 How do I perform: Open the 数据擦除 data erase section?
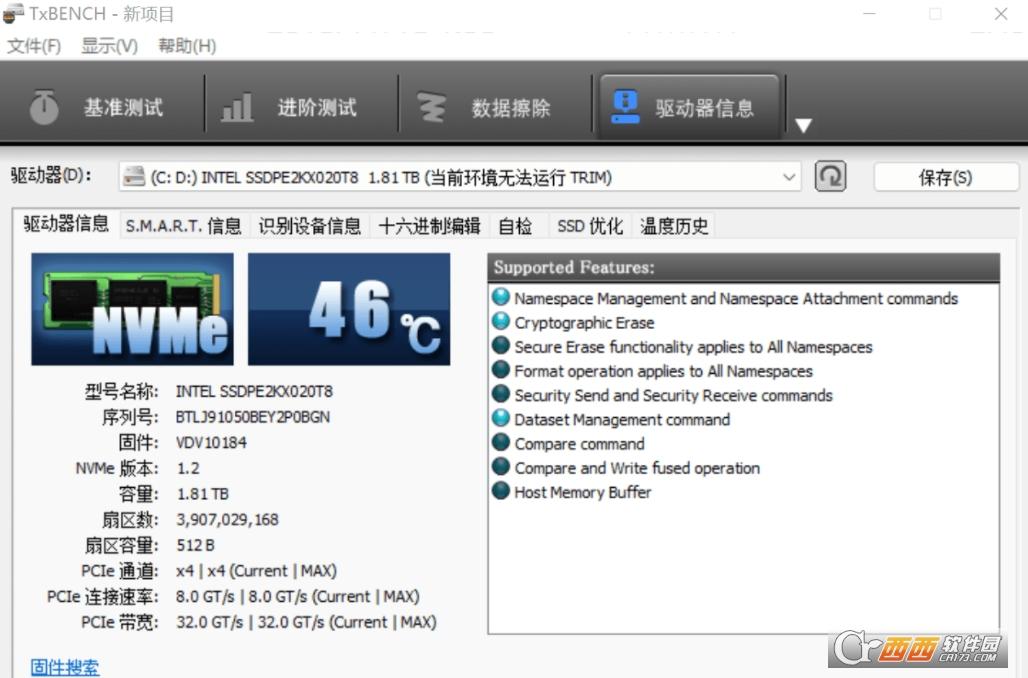[x=495, y=107]
